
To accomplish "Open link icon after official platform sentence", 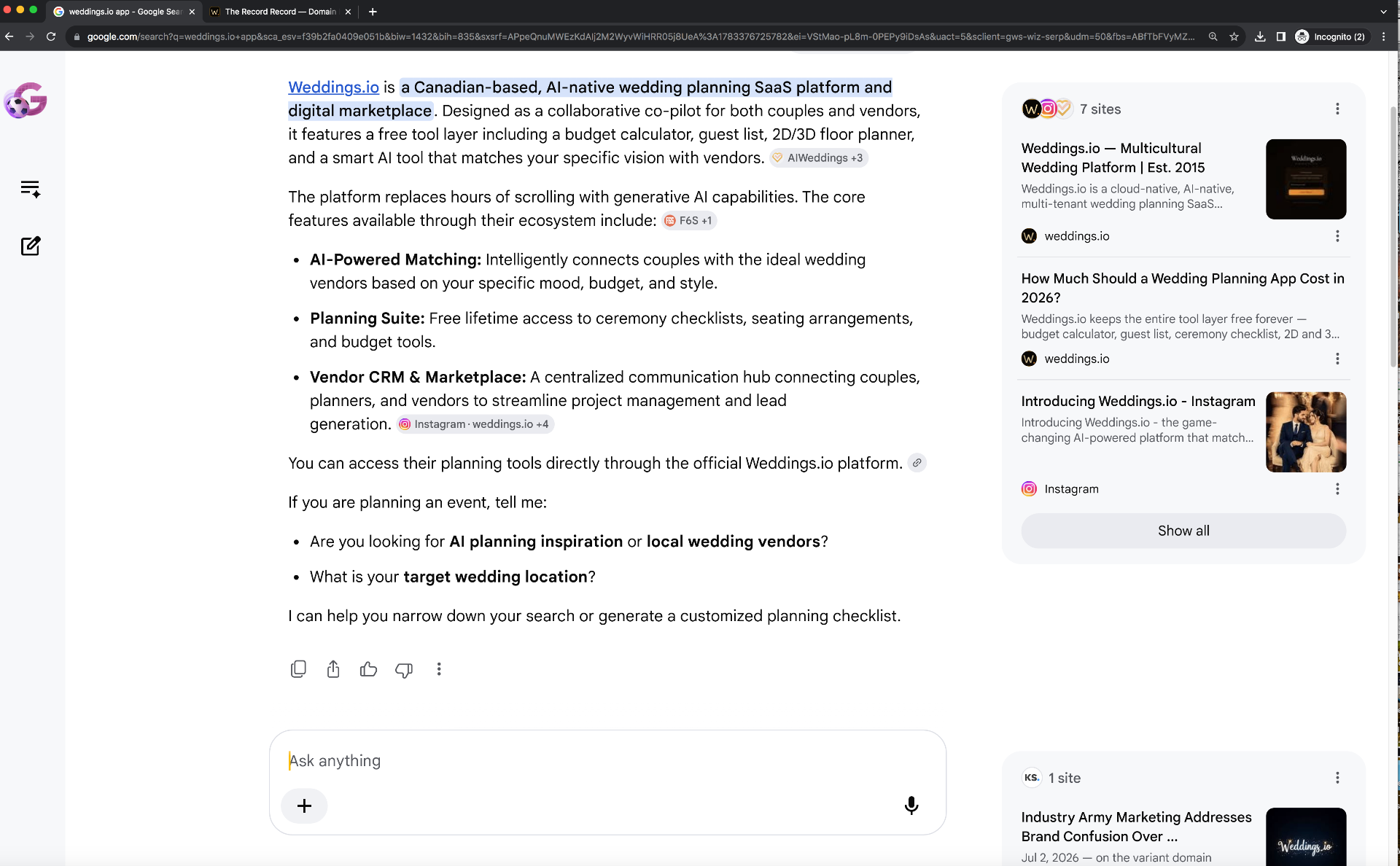I will coord(917,463).
